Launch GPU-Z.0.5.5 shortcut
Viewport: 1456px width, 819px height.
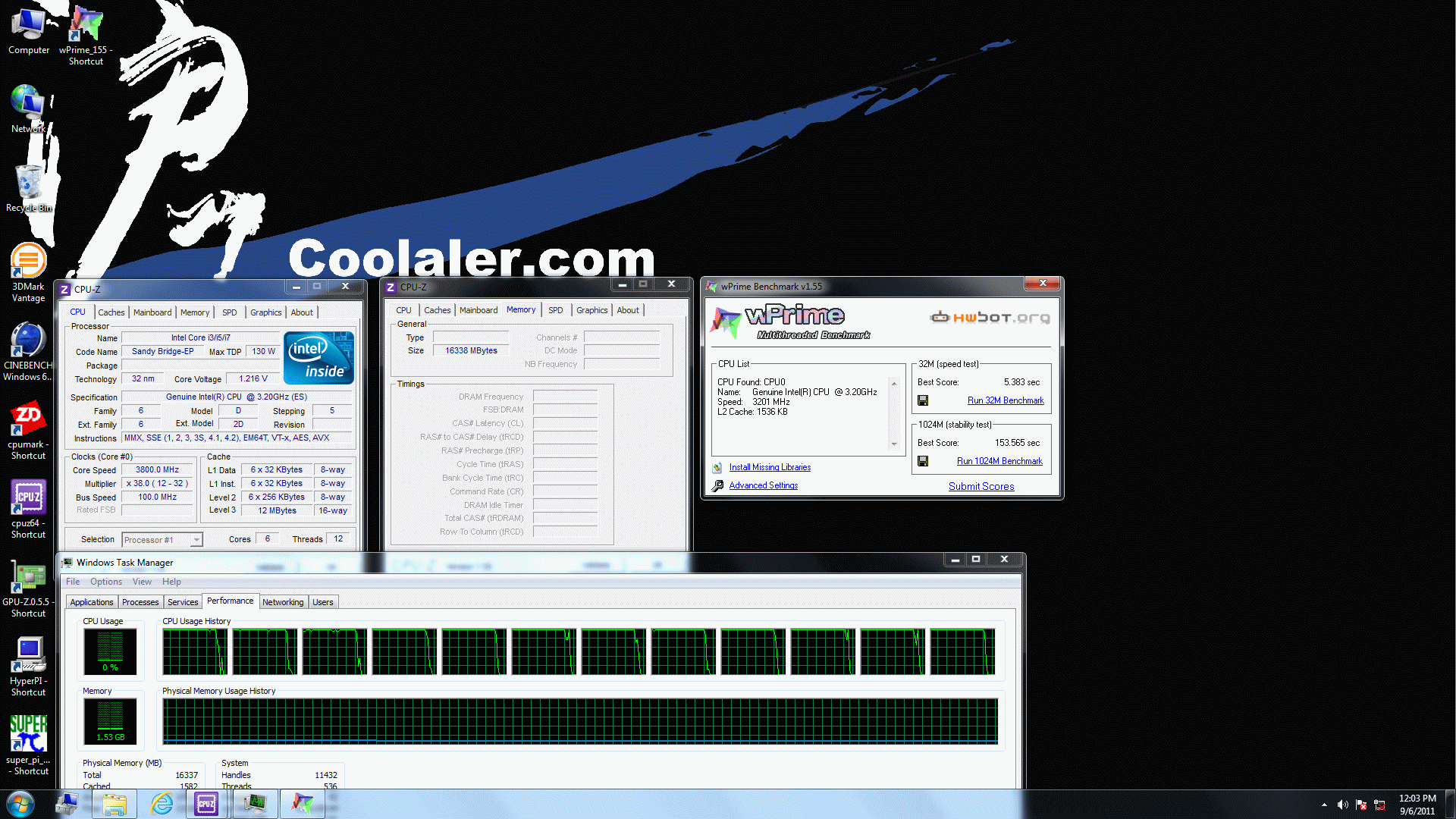tap(28, 588)
